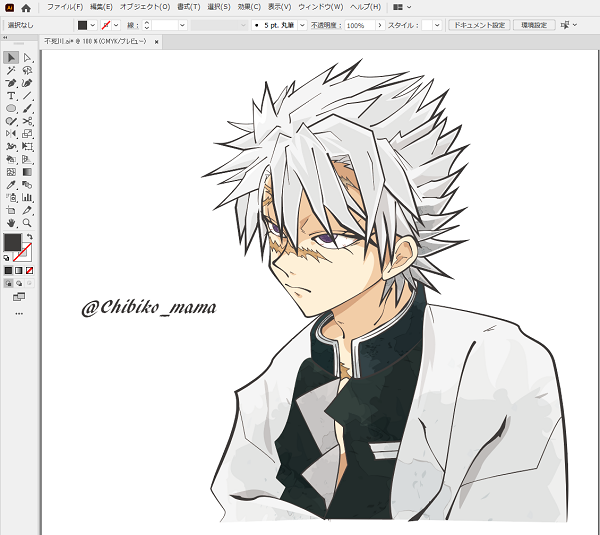This screenshot has width=600, height=535.
Task: Enable Draw Normal mode
Action: coord(8,283)
